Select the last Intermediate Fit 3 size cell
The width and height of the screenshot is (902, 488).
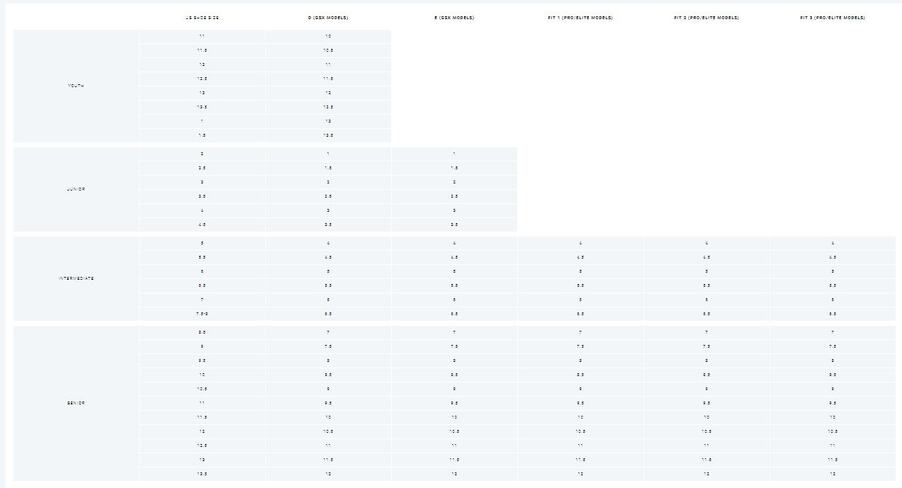pyautogui.click(x=832, y=314)
